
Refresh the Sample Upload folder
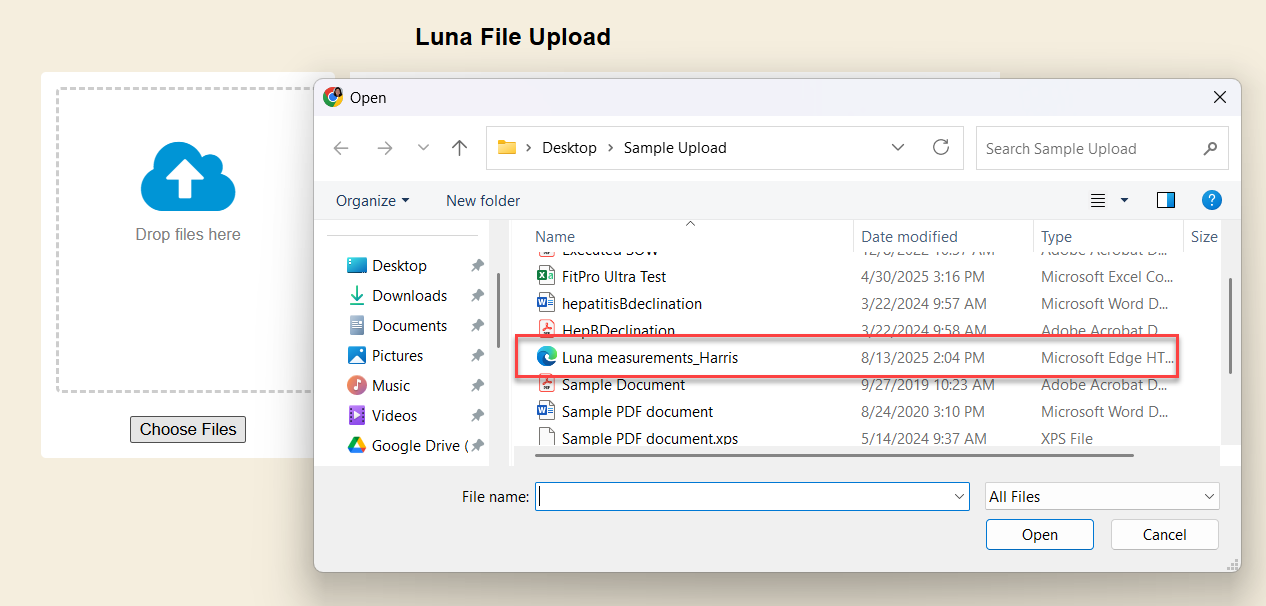(x=940, y=148)
